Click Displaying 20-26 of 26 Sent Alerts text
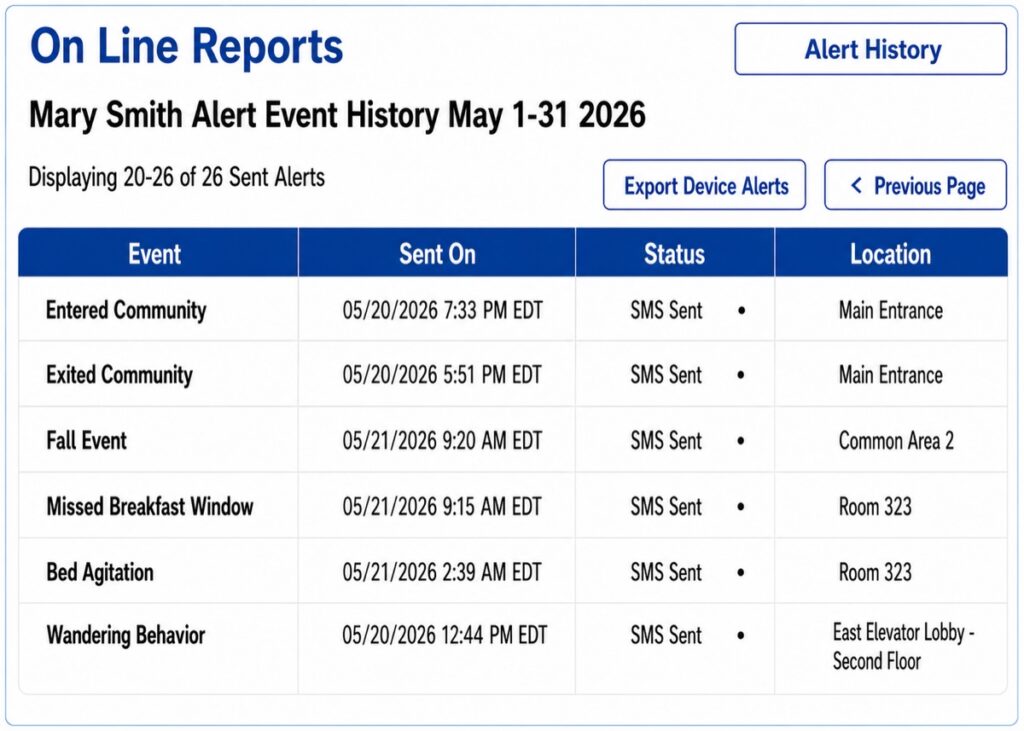Screen dimensions: 1024x731 [x=176, y=177]
